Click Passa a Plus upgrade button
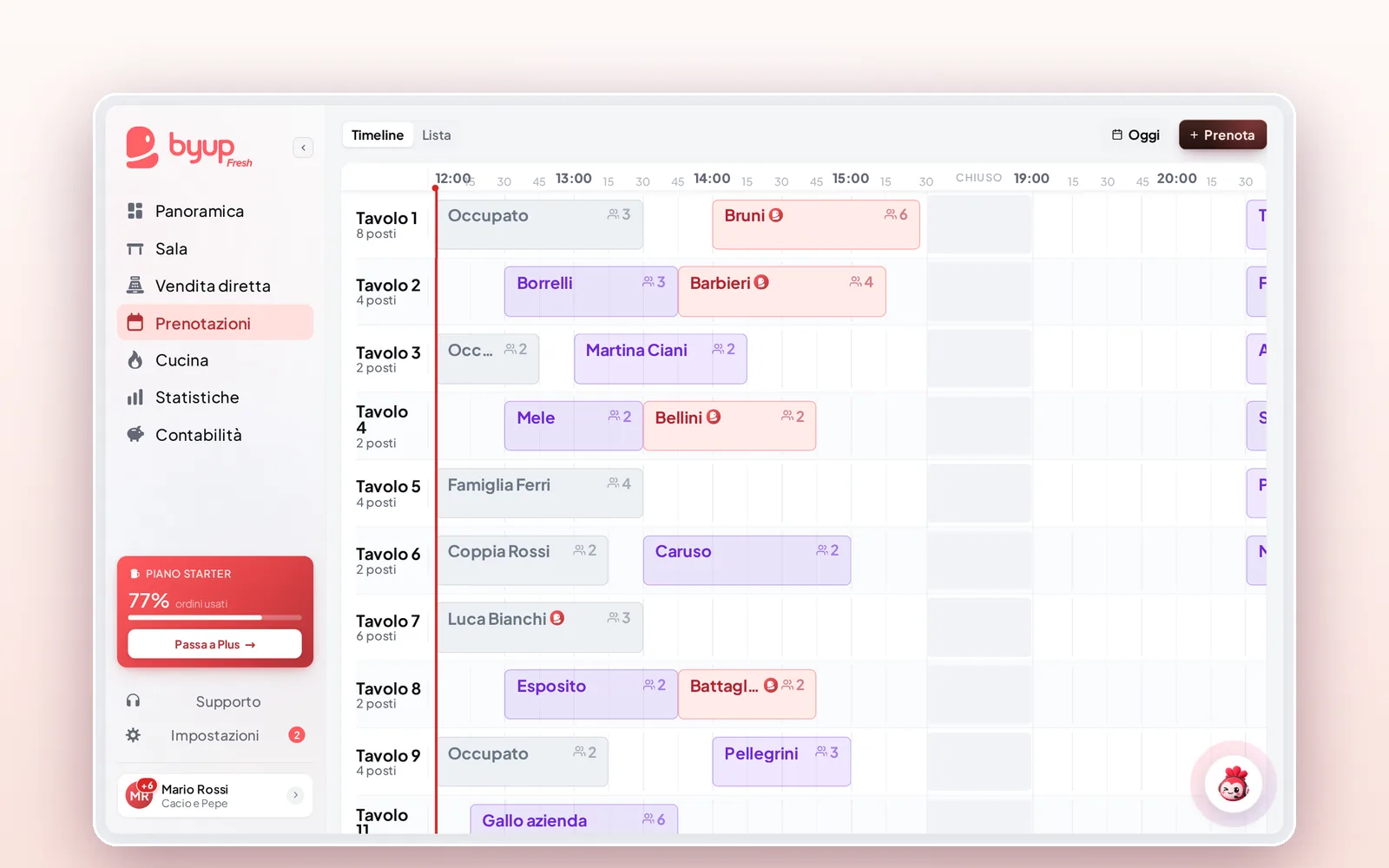1389x868 pixels. click(x=214, y=644)
